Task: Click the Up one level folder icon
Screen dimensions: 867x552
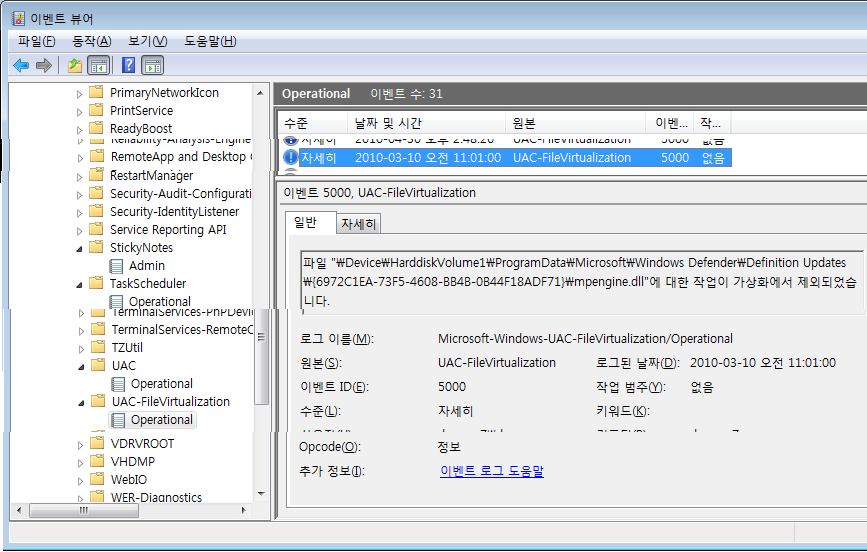Action: [75, 66]
